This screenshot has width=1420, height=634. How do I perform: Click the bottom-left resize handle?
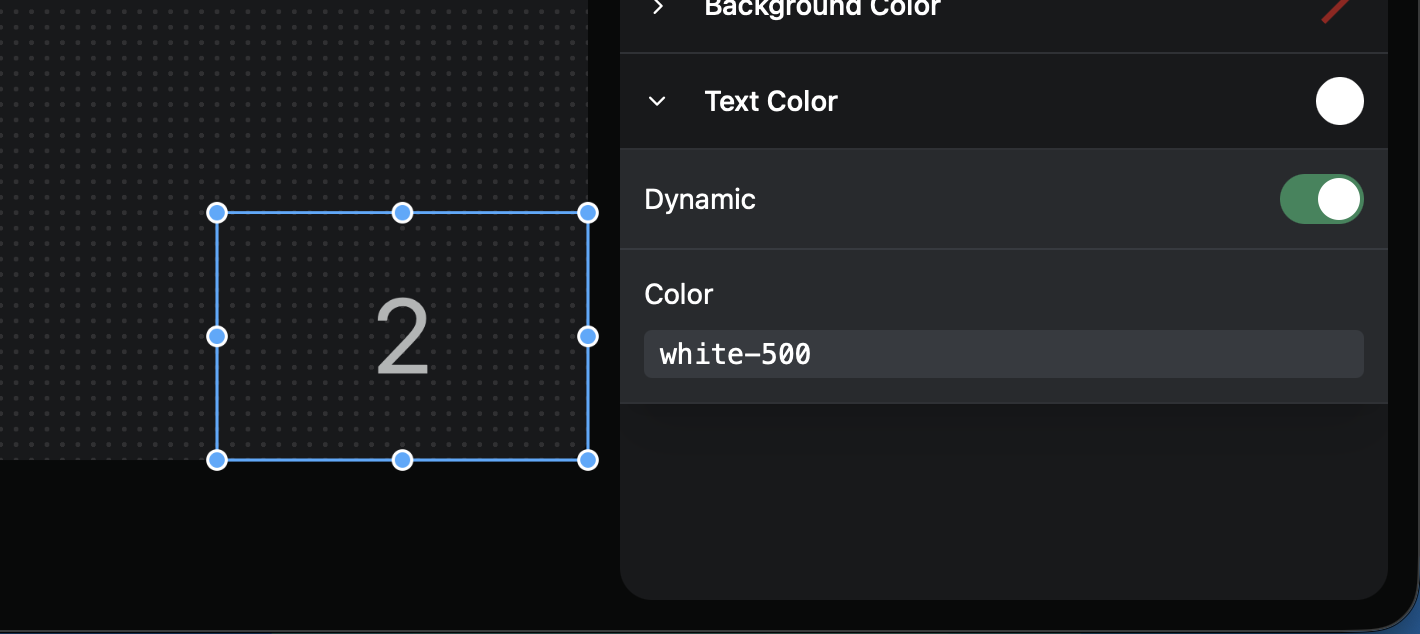pyautogui.click(x=217, y=460)
